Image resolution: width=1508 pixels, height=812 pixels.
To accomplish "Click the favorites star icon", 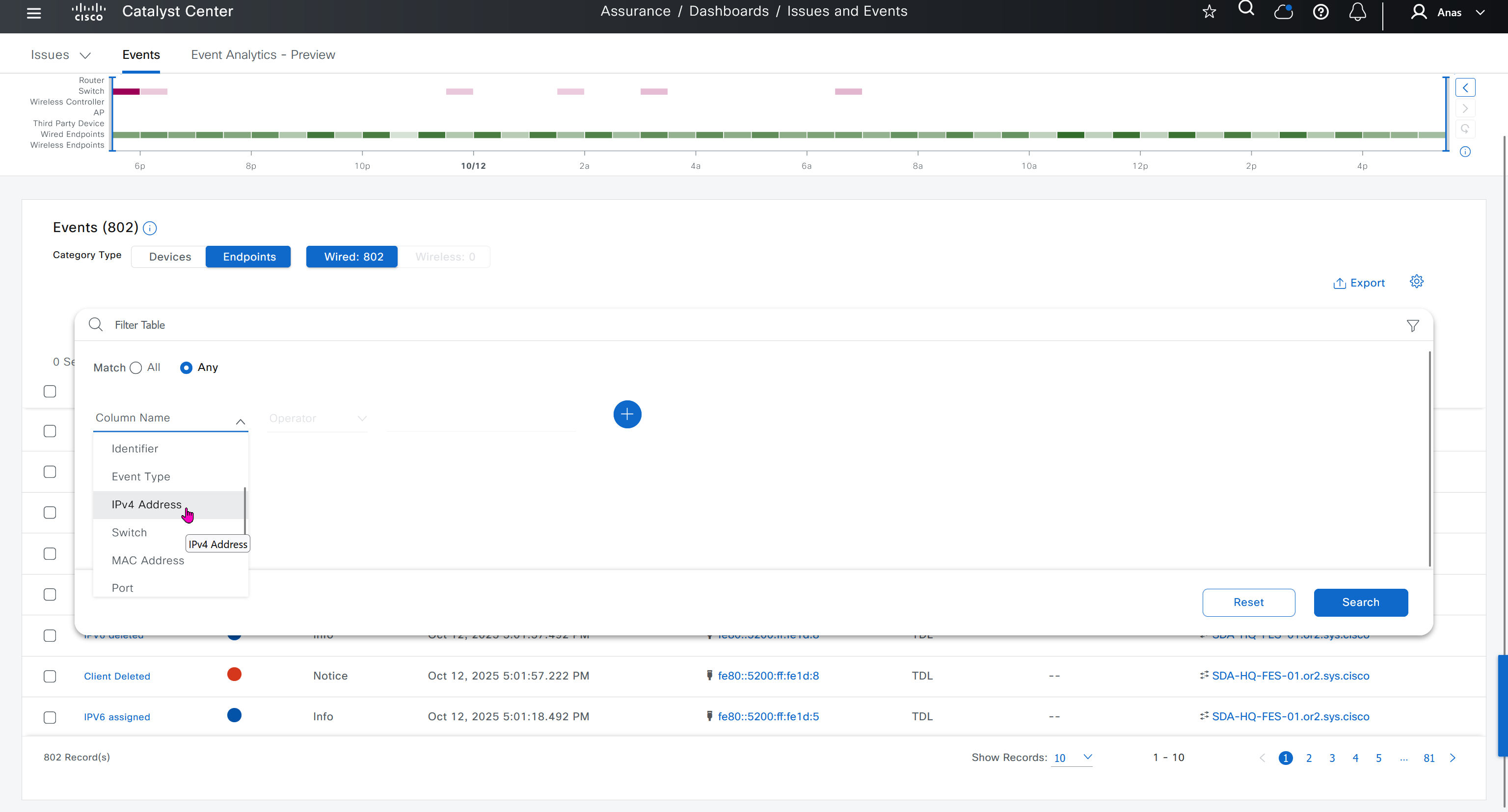I will (x=1209, y=12).
